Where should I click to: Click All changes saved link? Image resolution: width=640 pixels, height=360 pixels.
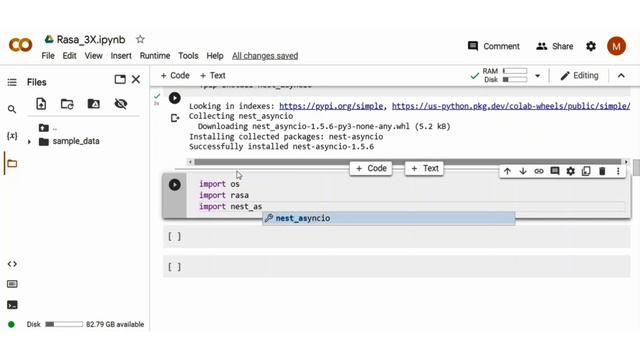[x=265, y=56]
